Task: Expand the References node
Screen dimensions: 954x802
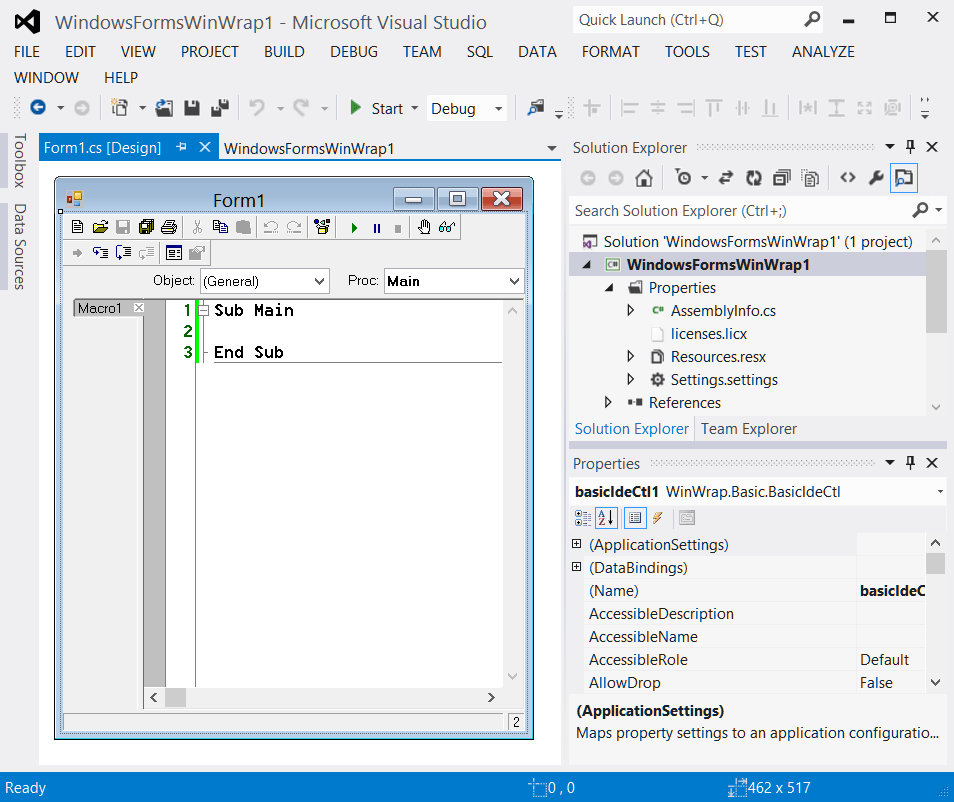Action: pos(608,402)
